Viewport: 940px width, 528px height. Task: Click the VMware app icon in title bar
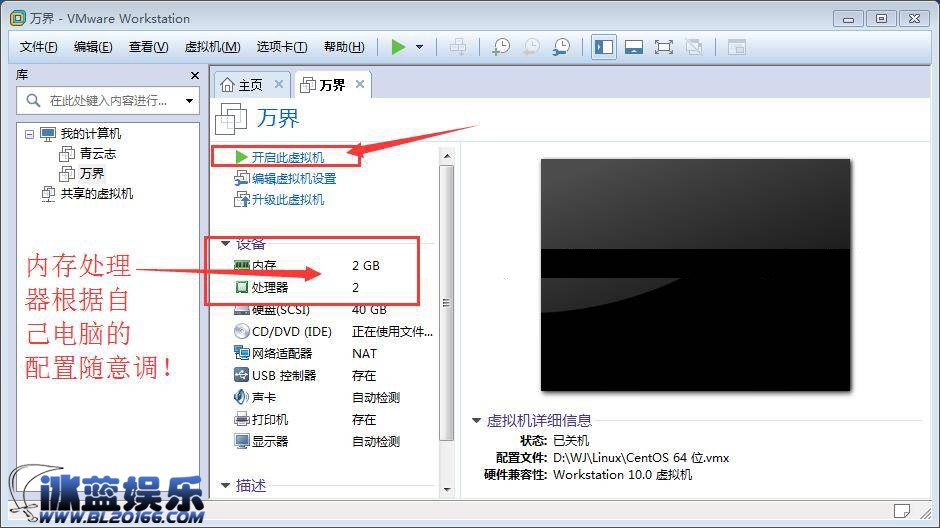[x=18, y=18]
